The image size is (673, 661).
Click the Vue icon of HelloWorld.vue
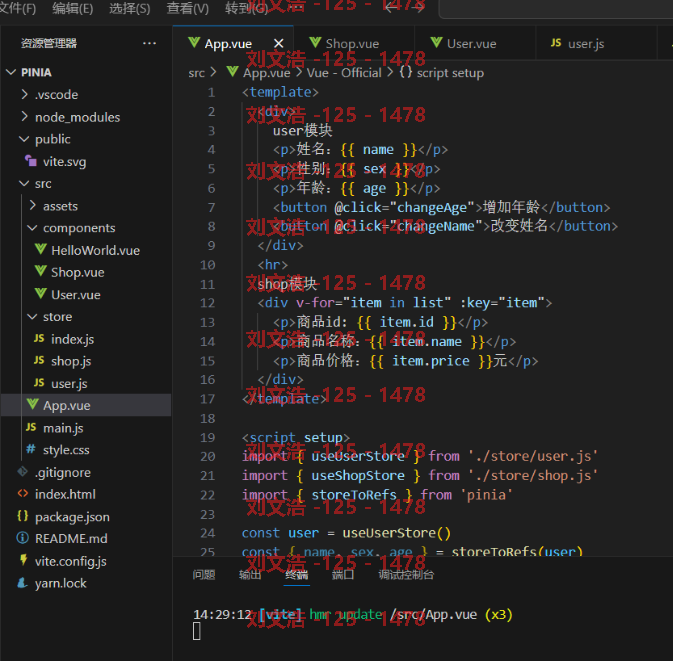41,249
